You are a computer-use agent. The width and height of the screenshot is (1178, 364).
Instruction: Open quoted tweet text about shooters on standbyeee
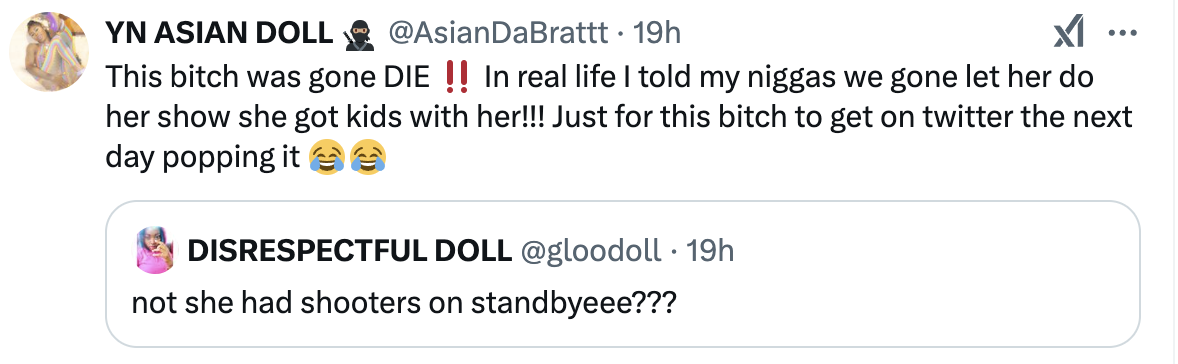(x=403, y=302)
